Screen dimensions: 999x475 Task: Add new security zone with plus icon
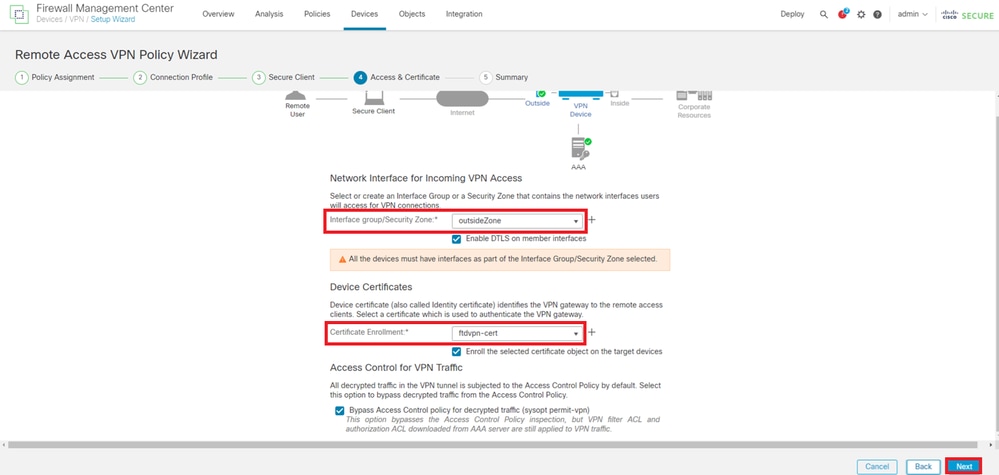591,220
